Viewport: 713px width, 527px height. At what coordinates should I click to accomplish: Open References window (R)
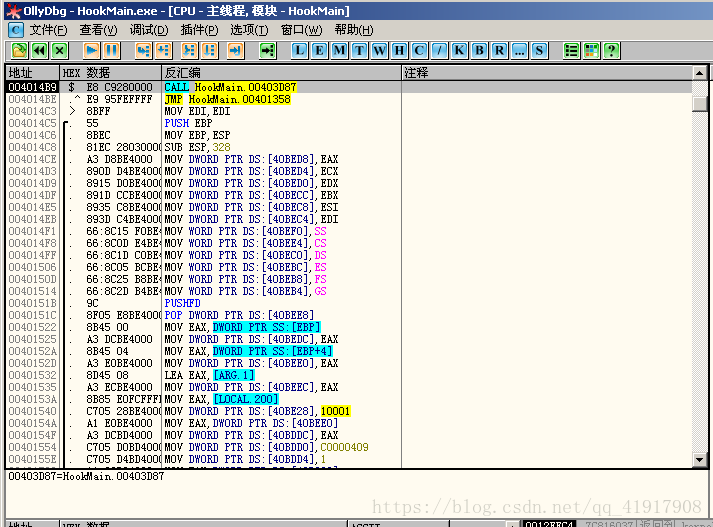[x=499, y=50]
